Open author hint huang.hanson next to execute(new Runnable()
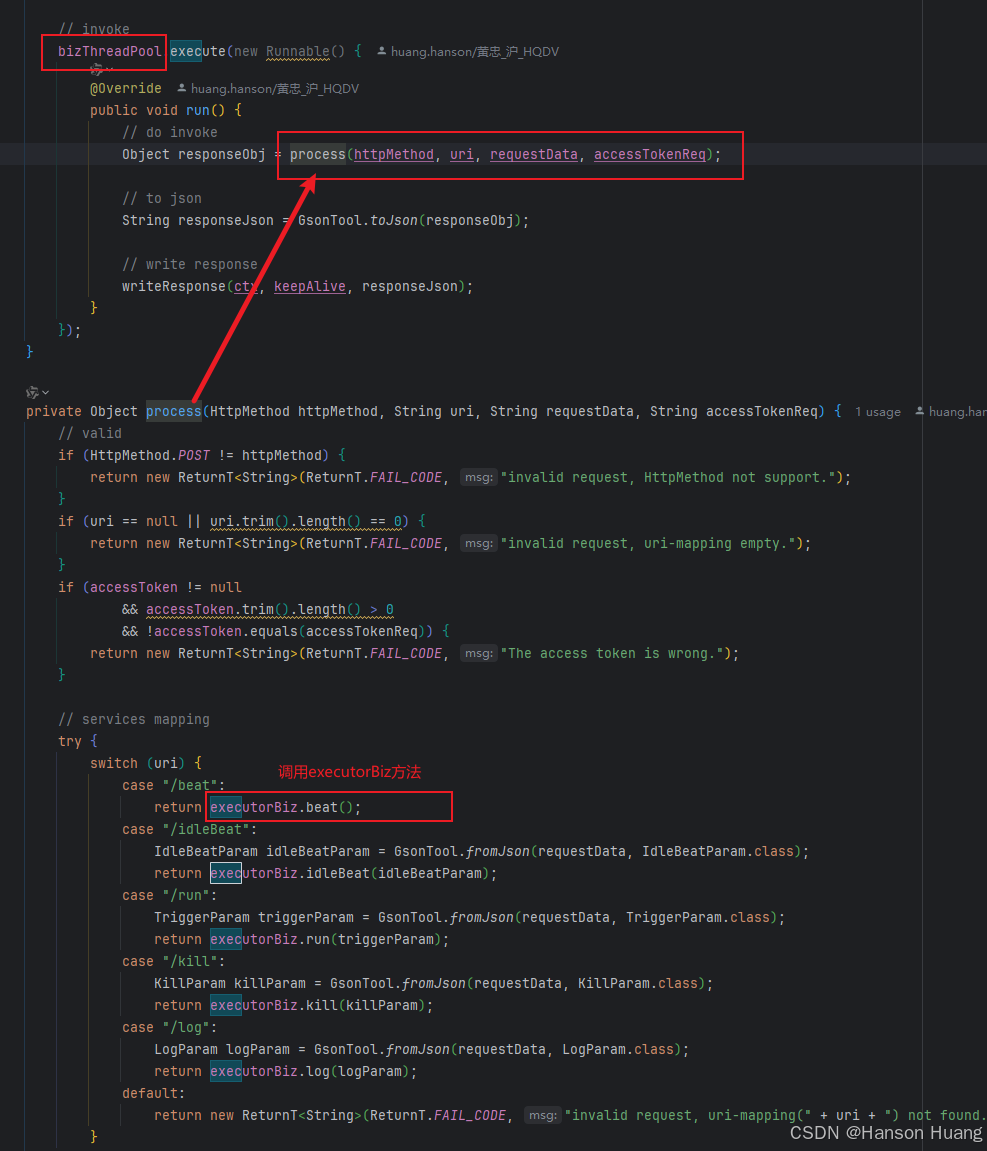The width and height of the screenshot is (987, 1151). (x=475, y=51)
